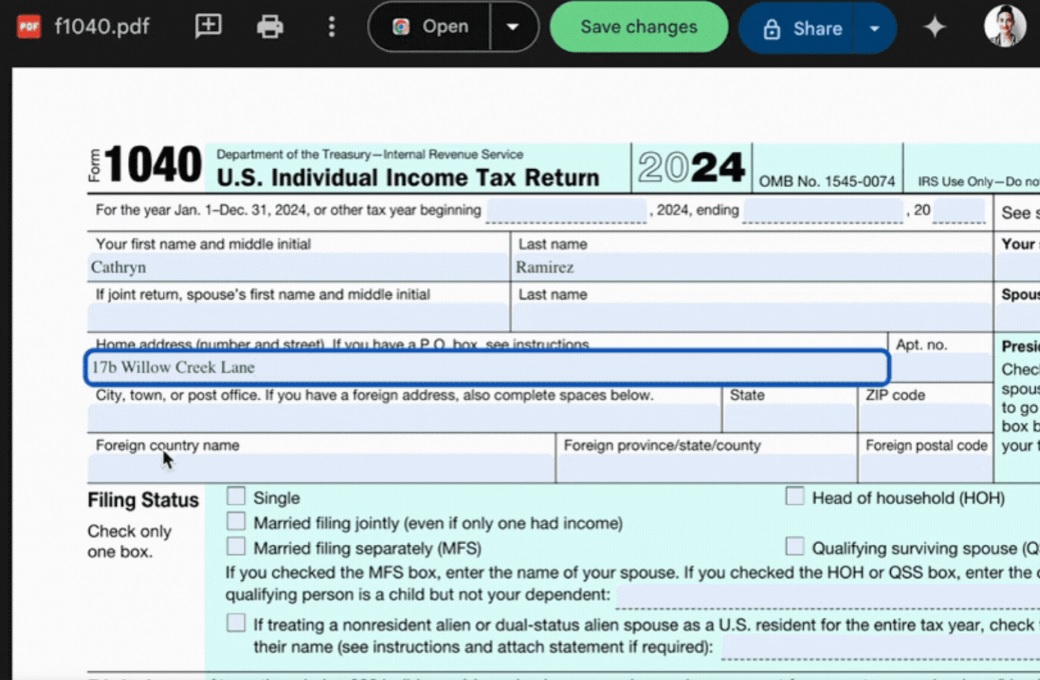Add a comment with the plus icon
This screenshot has height=680, width=1040.
pyautogui.click(x=208, y=26)
